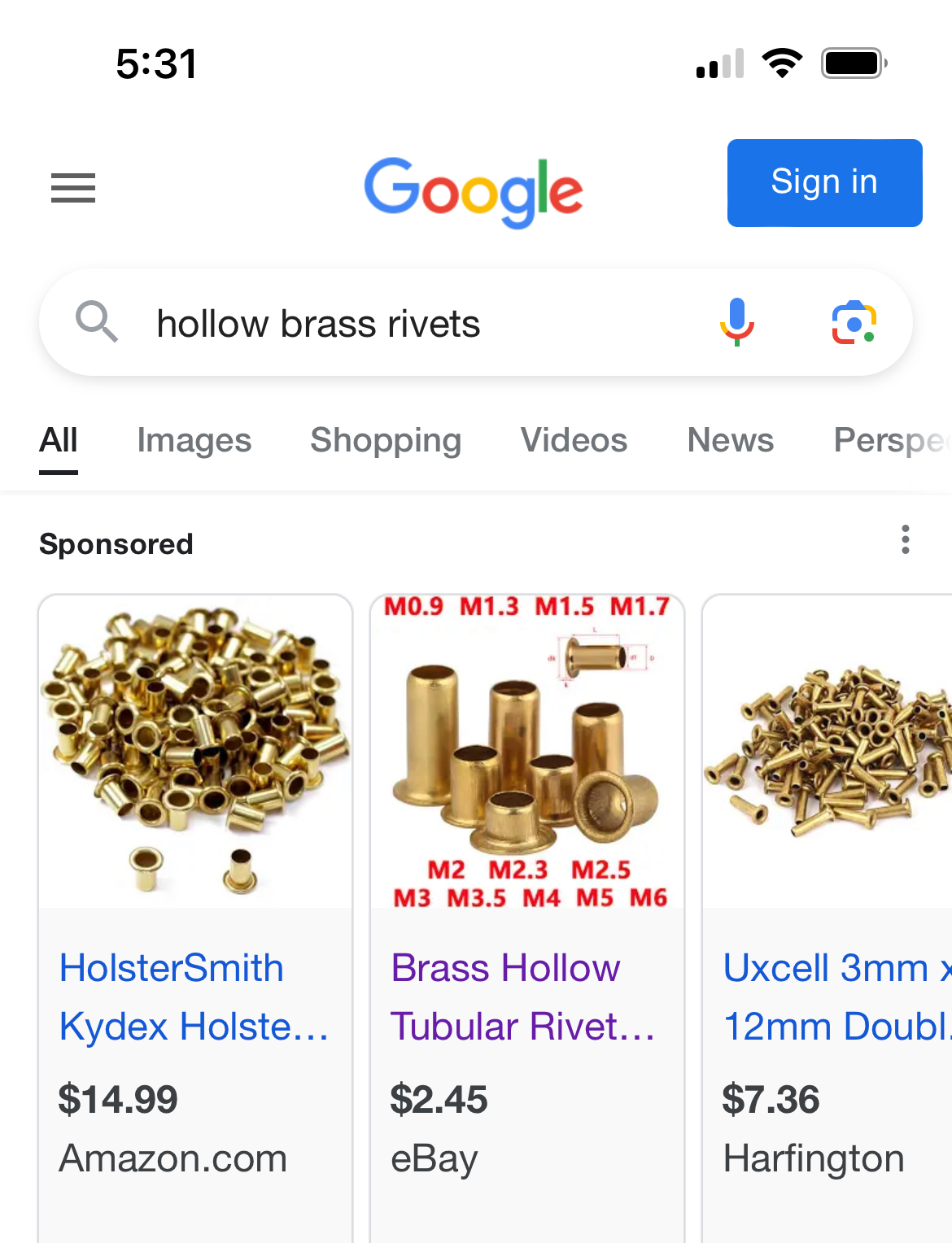Tap the Google logo
Screen dimensions: 952x1243
(x=474, y=192)
